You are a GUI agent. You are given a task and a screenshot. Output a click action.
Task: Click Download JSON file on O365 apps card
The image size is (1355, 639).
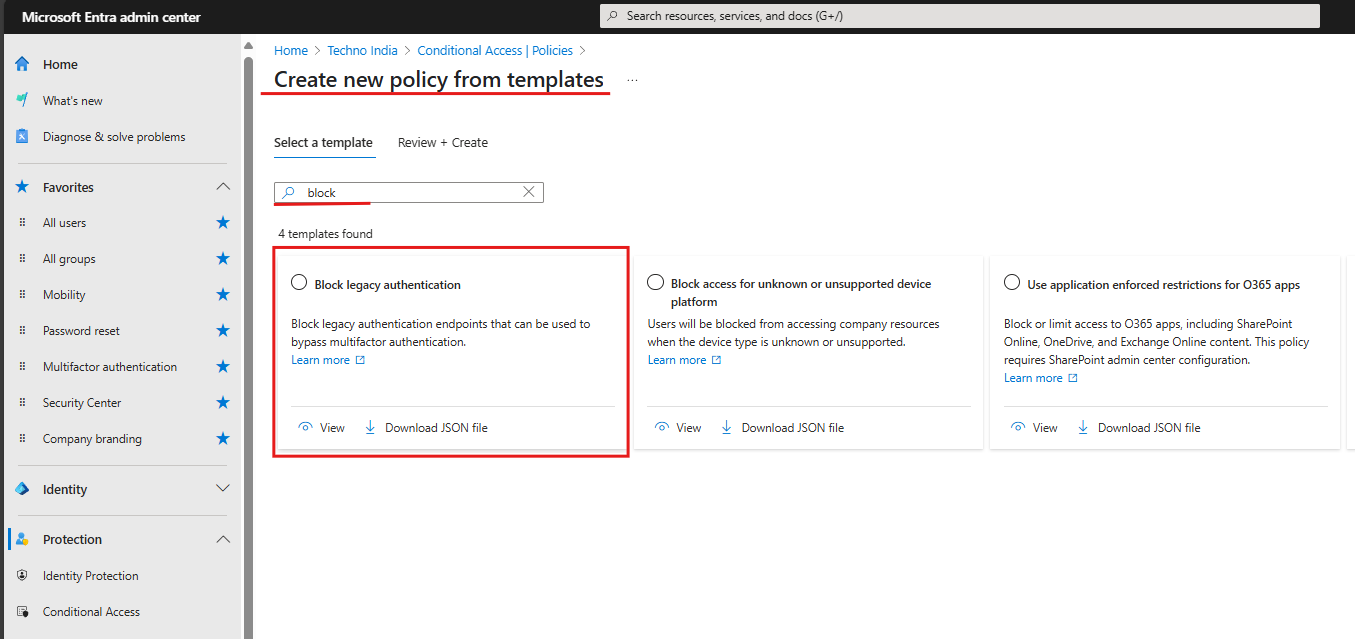1149,427
